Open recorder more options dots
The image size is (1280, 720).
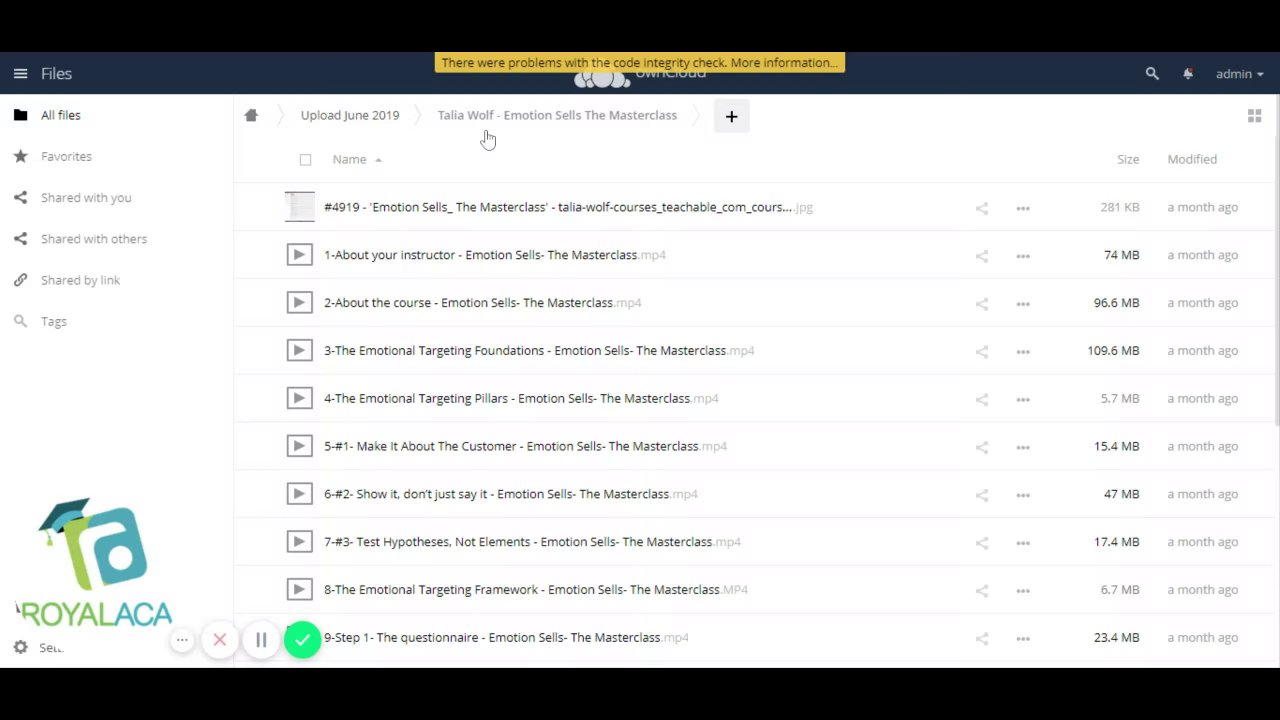pos(182,640)
